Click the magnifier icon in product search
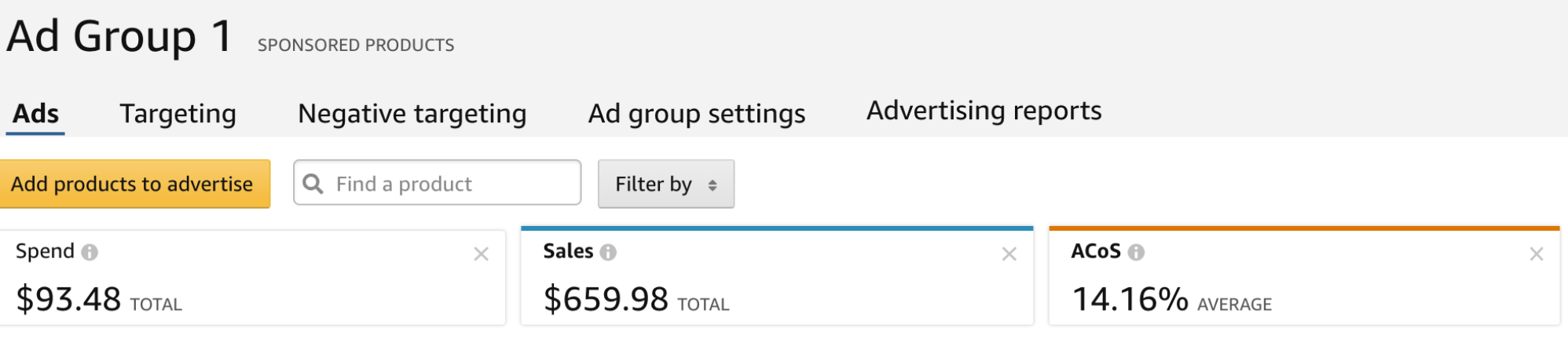The width and height of the screenshot is (1568, 339). pos(313,184)
